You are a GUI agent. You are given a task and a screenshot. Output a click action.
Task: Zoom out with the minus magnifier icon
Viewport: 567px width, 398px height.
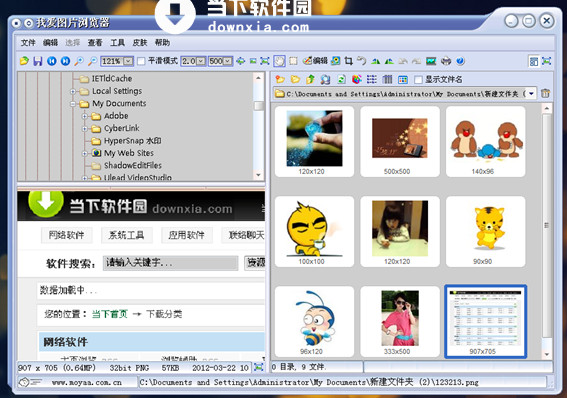93,61
